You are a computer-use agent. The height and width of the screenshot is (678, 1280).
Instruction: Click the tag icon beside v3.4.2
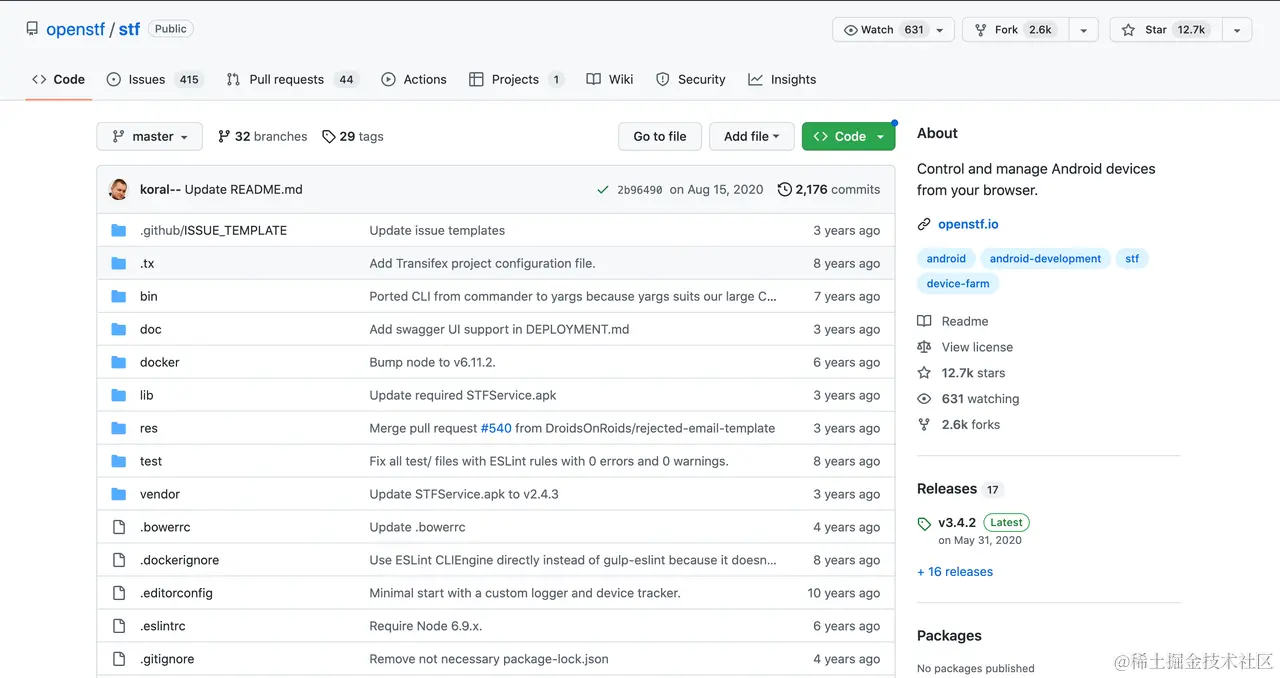coord(924,523)
